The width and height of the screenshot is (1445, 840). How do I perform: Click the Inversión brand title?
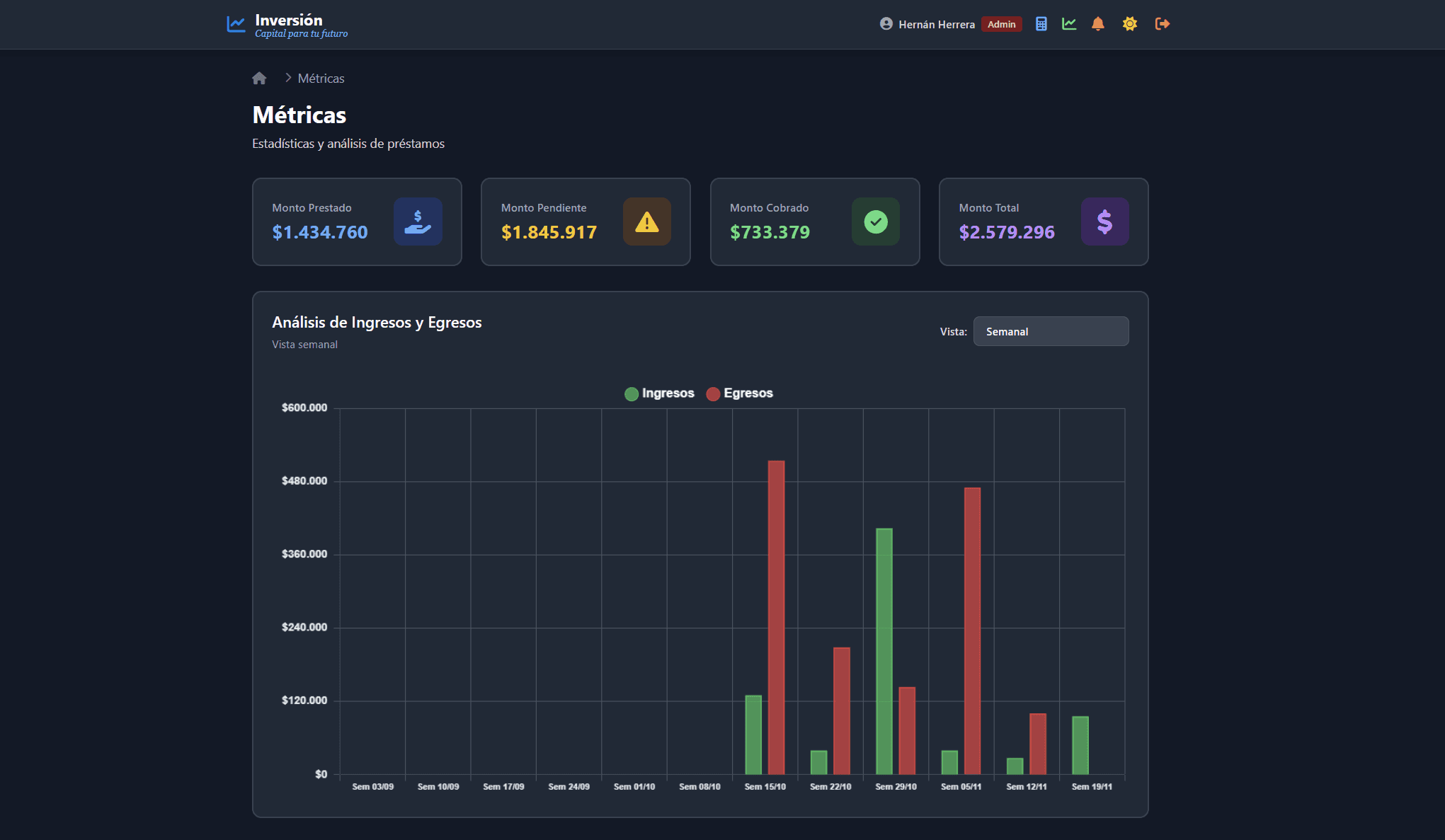coord(288,20)
